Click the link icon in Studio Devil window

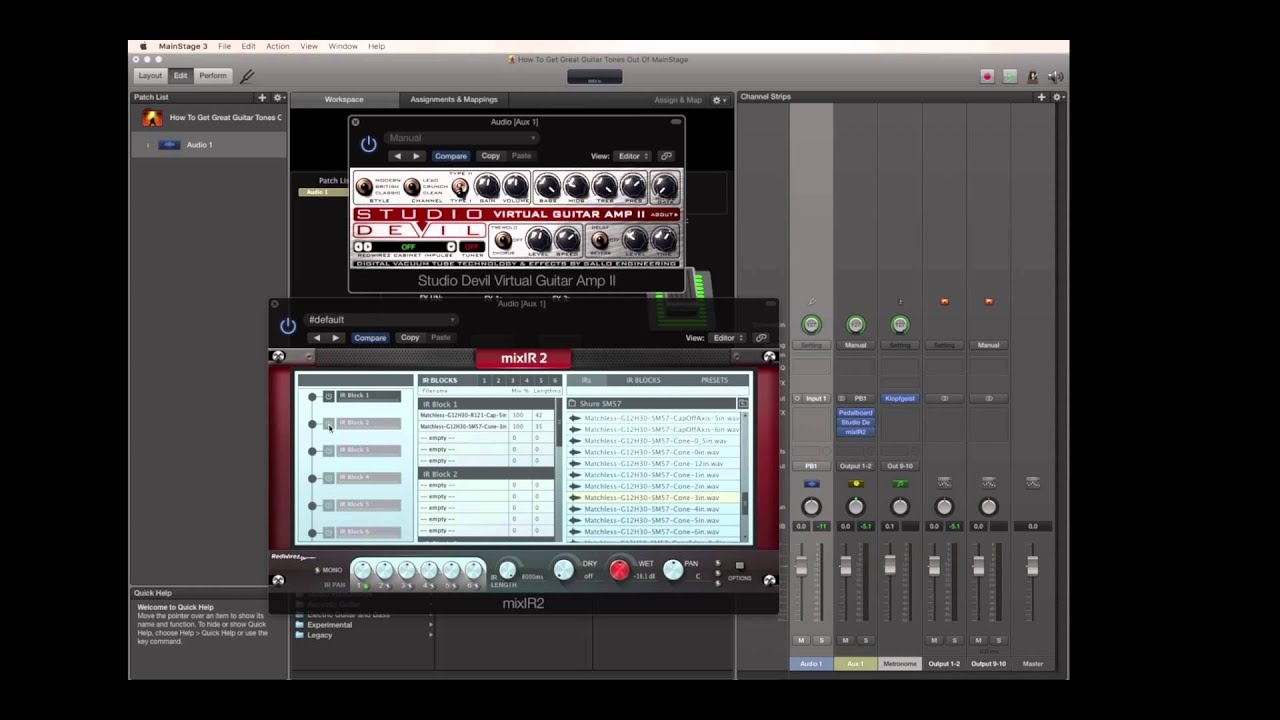tap(666, 156)
